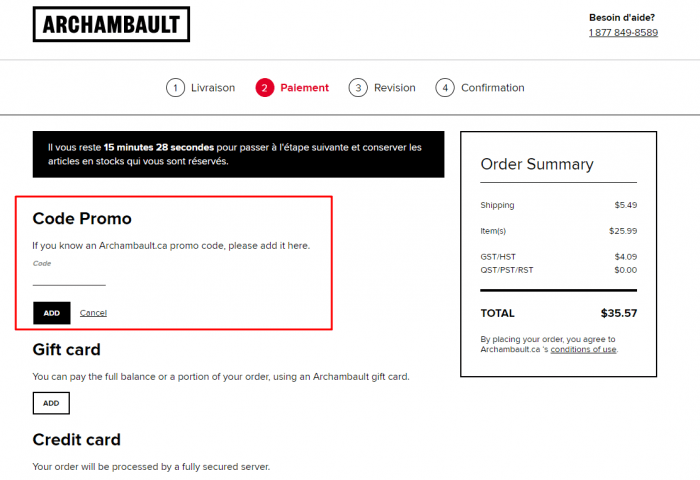This screenshot has width=700, height=480.
Task: Click the 1 877 849-8589 phone link
Action: pyautogui.click(x=623, y=33)
